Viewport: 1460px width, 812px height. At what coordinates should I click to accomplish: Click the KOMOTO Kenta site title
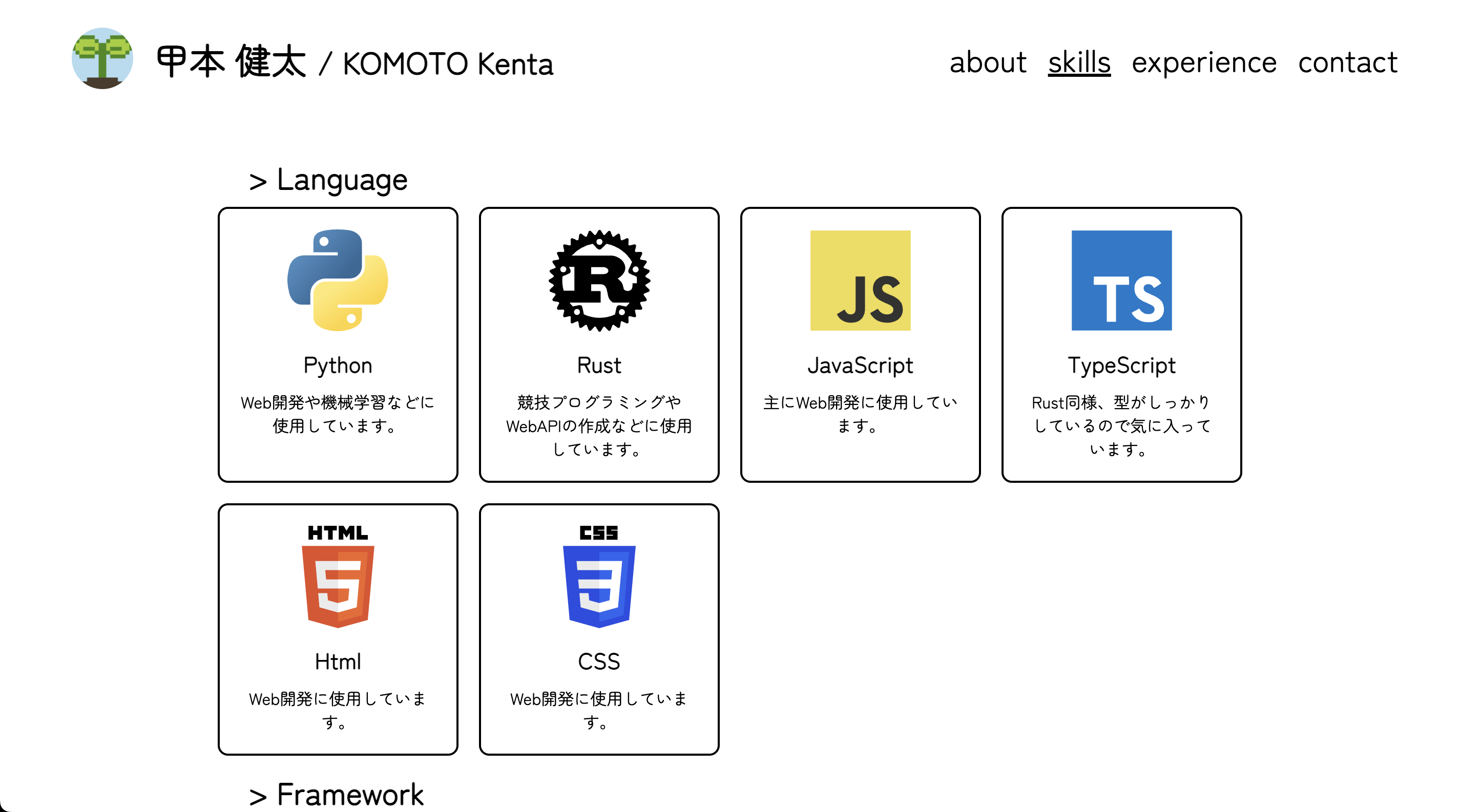(355, 62)
